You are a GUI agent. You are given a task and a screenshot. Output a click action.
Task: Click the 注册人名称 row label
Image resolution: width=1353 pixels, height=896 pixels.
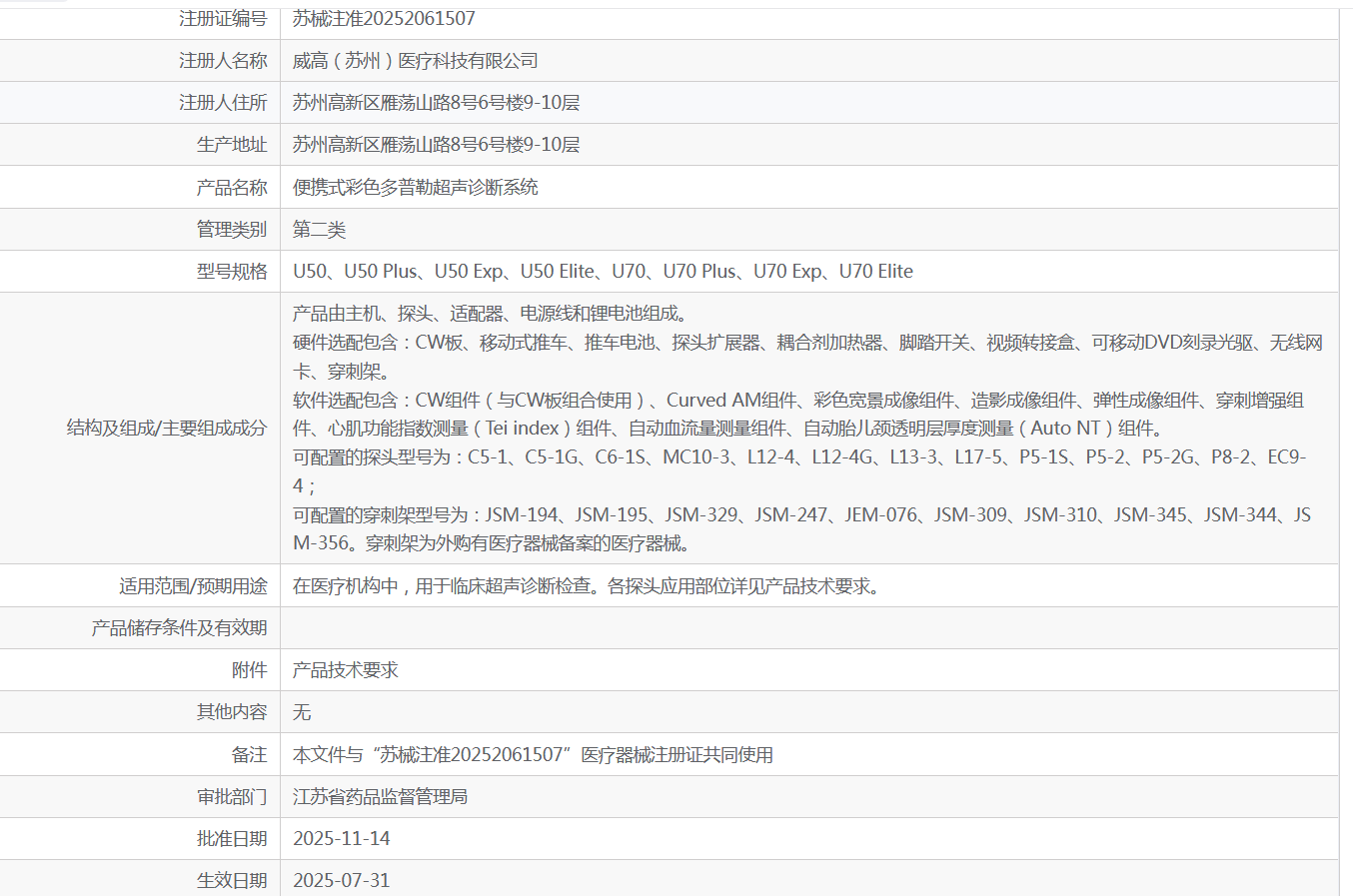tap(223, 61)
